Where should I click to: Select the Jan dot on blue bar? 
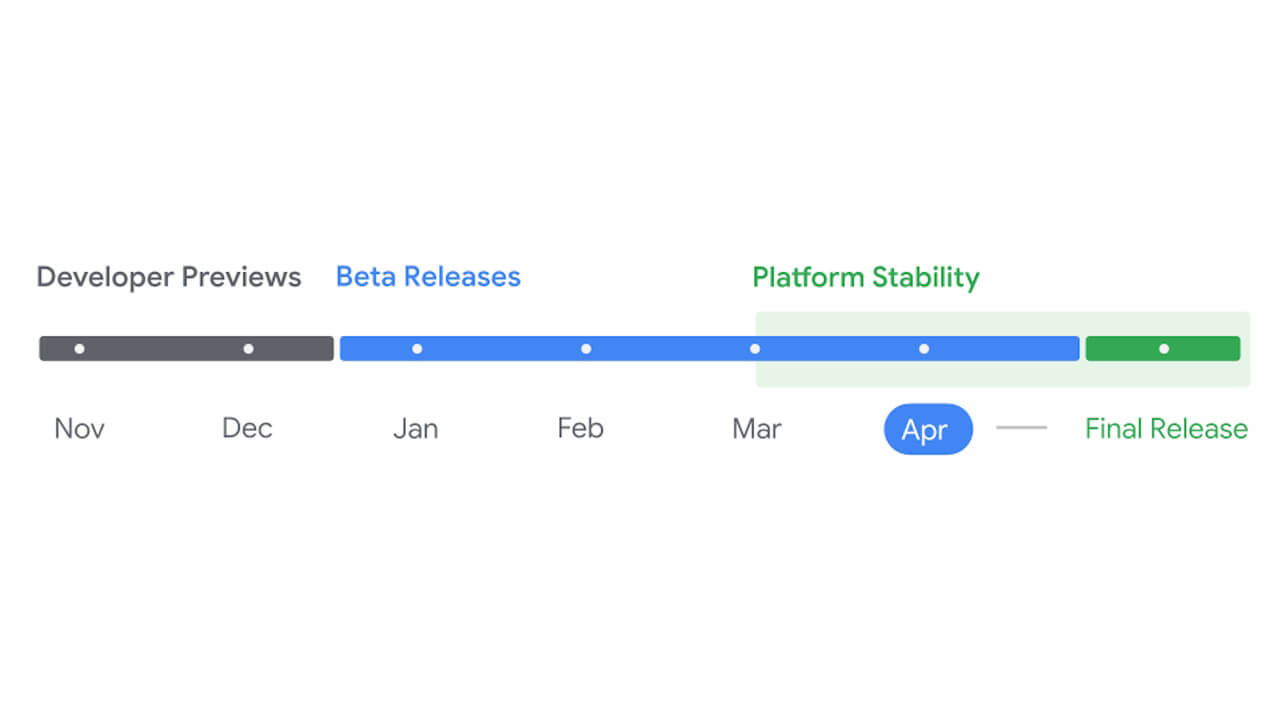click(417, 349)
